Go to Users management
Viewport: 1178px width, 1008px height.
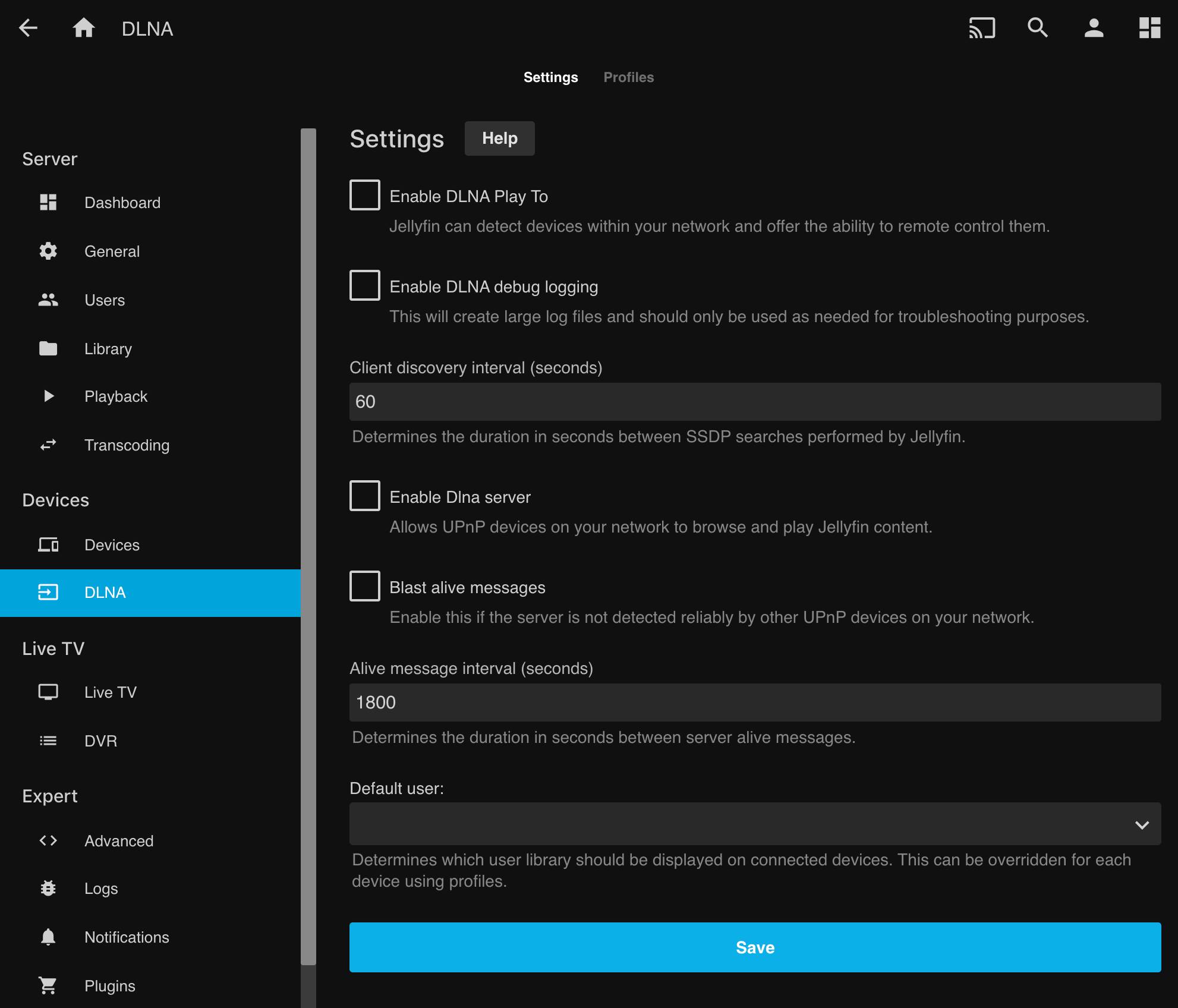coord(104,300)
